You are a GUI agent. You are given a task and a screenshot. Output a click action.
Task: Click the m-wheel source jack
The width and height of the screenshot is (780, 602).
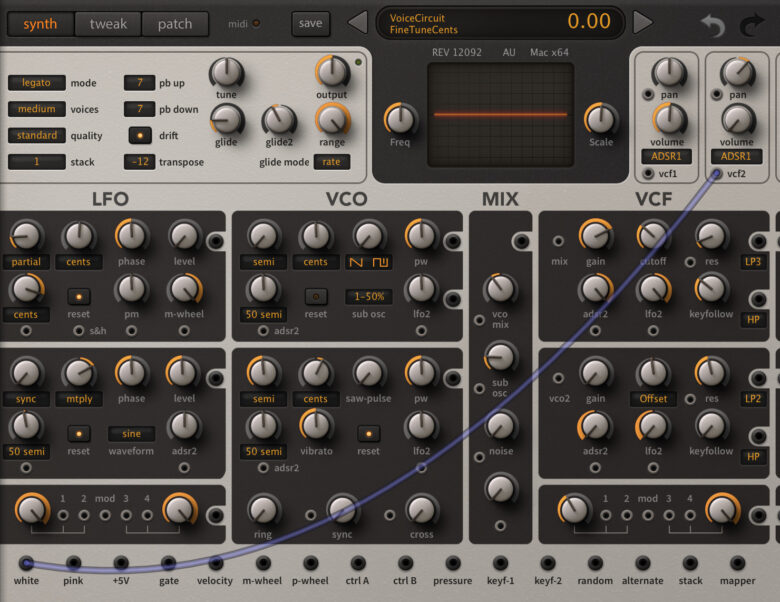pos(263,563)
